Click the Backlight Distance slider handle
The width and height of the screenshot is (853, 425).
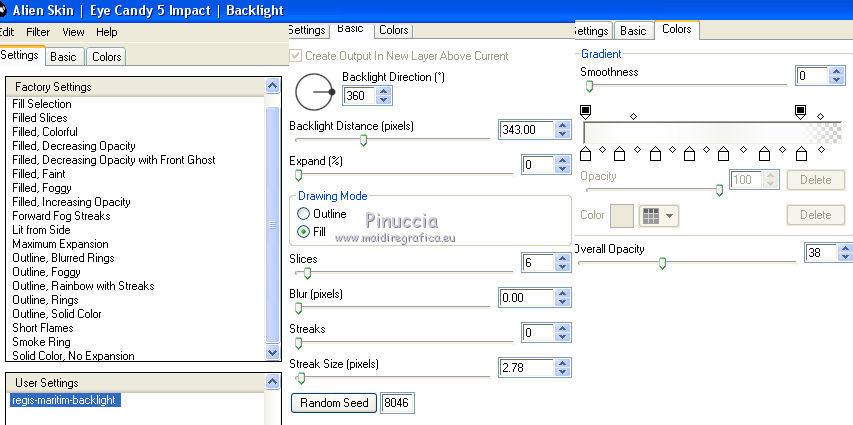click(363, 140)
